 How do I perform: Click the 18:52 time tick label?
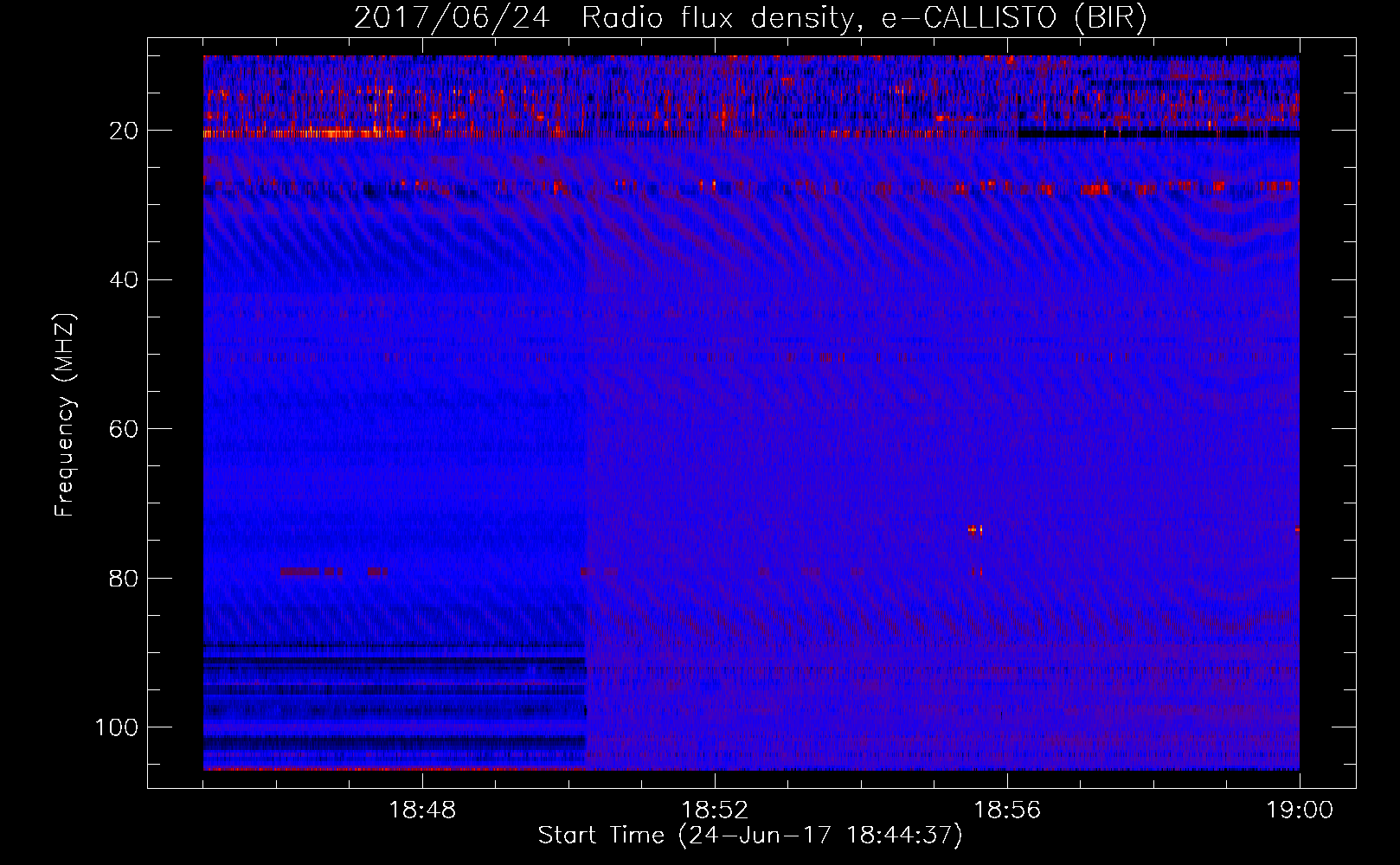coord(715,811)
